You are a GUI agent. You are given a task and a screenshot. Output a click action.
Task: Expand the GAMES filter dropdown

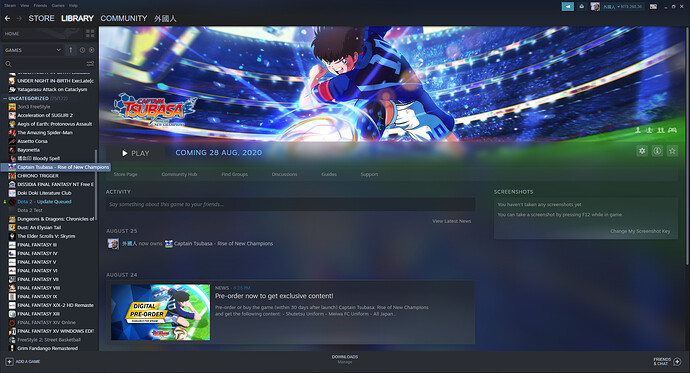(x=33, y=50)
